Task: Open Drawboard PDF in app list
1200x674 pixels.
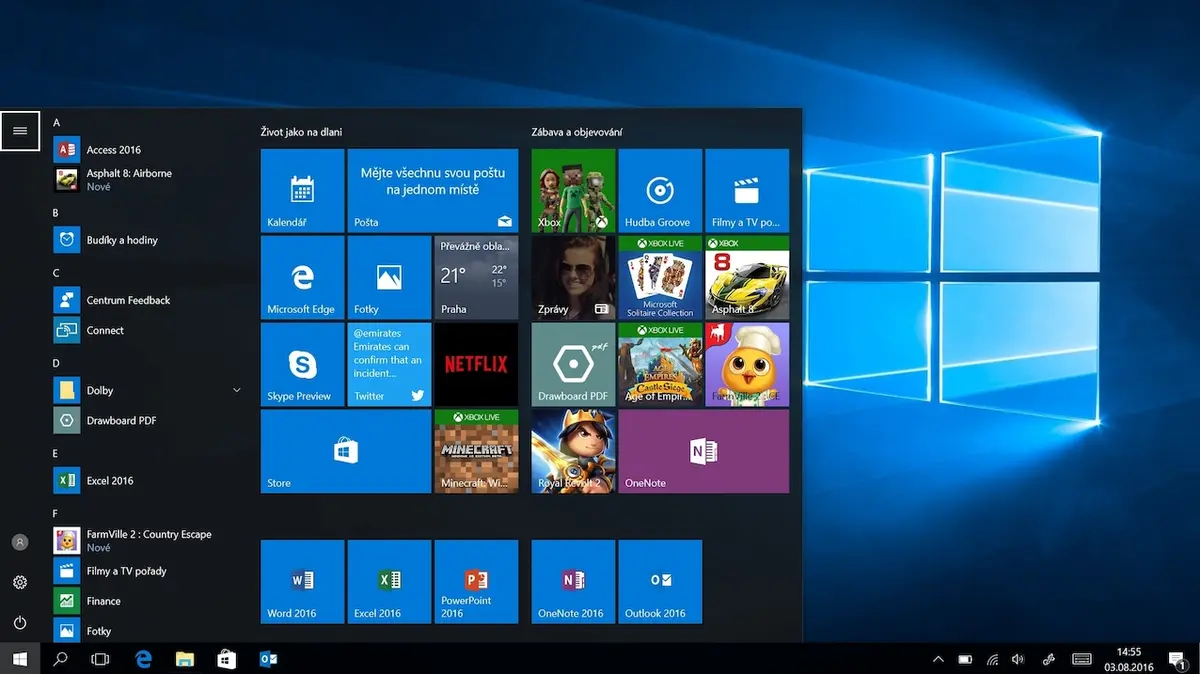Action: coord(147,420)
